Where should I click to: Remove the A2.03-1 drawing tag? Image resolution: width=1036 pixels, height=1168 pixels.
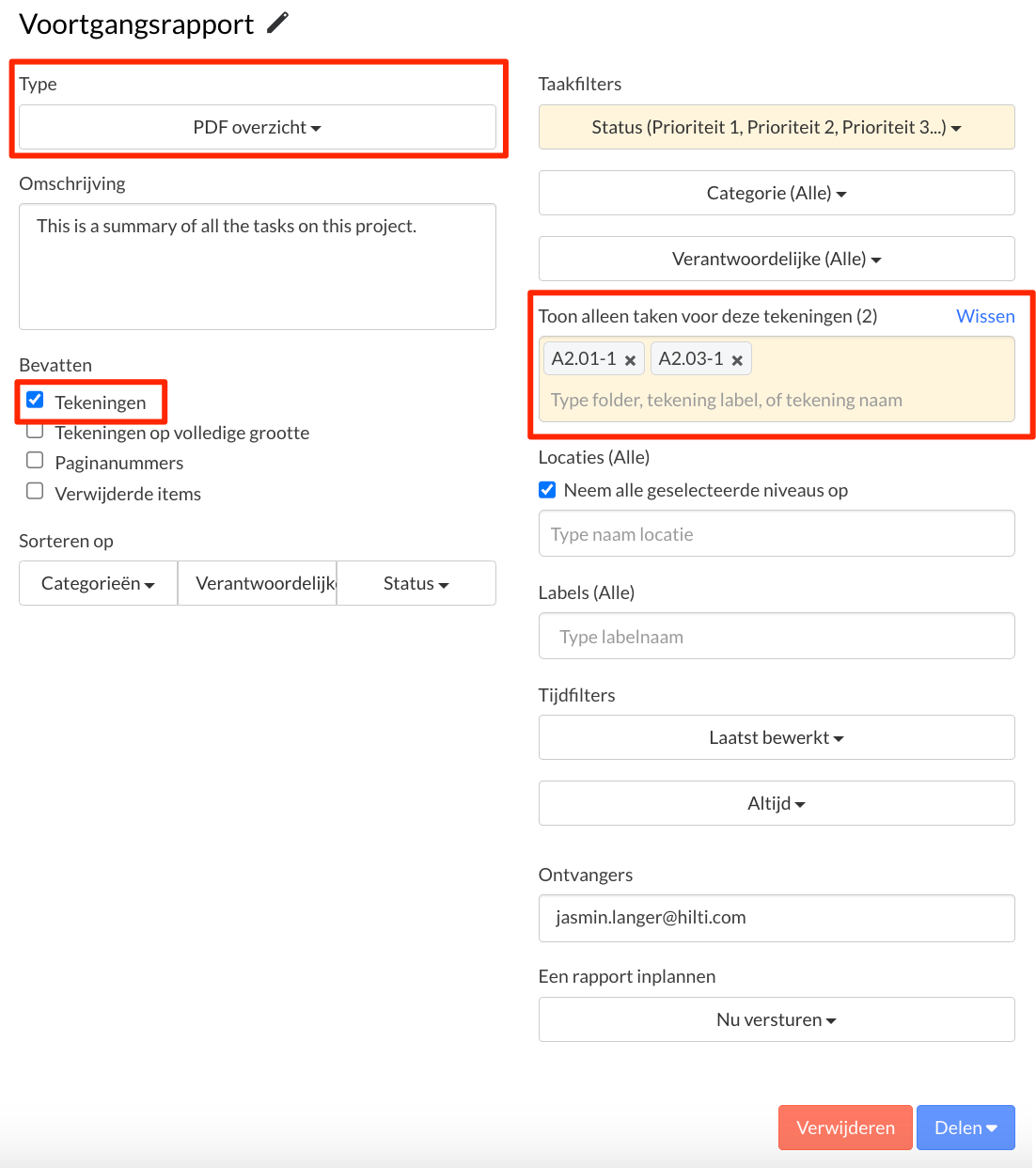click(x=737, y=360)
